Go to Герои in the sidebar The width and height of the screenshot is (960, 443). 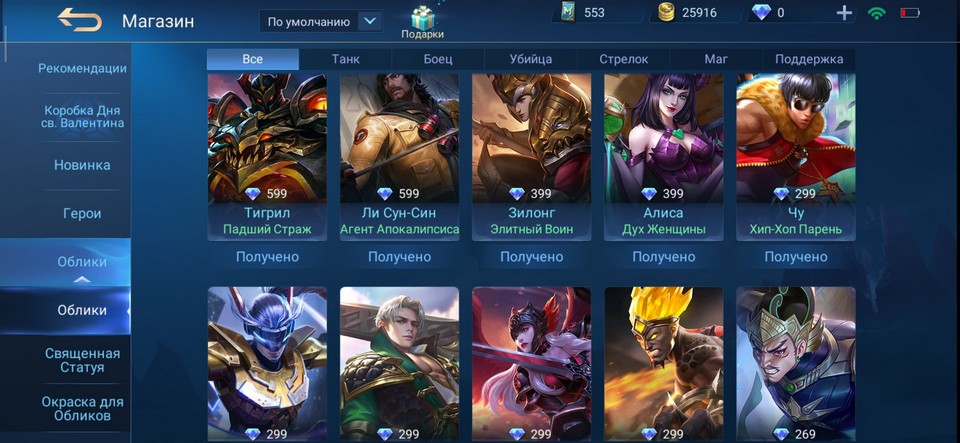click(82, 214)
